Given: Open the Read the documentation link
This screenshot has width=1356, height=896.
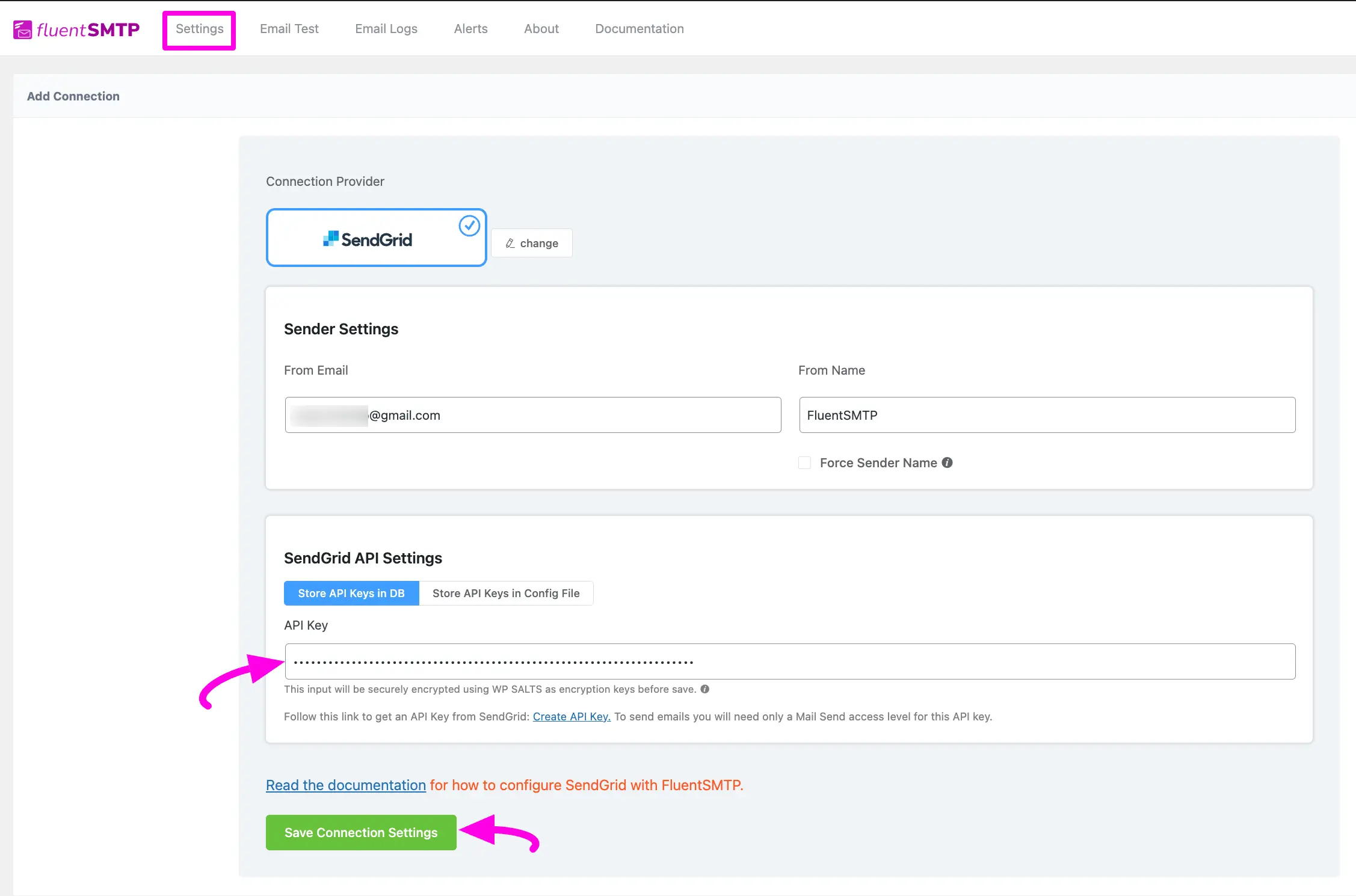Looking at the screenshot, I should [x=346, y=785].
